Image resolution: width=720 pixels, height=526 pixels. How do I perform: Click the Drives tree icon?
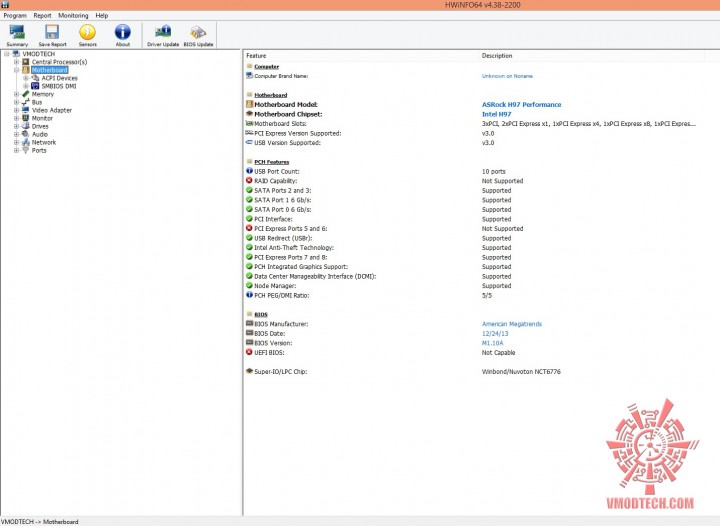point(26,126)
